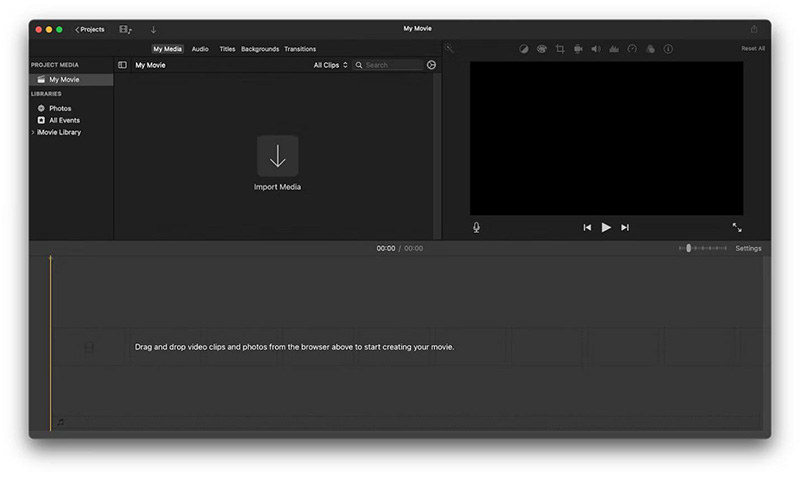The height and width of the screenshot is (477, 800).
Task: Select All Events in sidebar
Action: coord(59,120)
